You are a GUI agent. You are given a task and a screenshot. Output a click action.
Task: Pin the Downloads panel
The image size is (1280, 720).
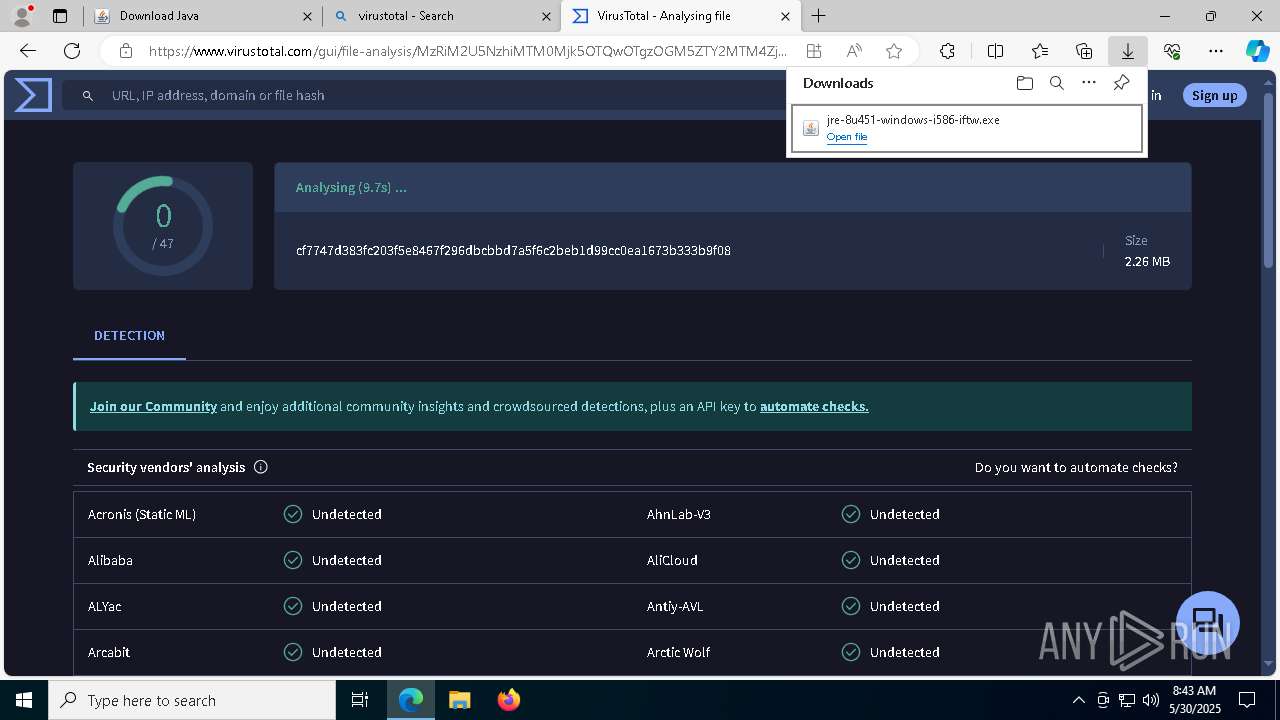[1121, 83]
